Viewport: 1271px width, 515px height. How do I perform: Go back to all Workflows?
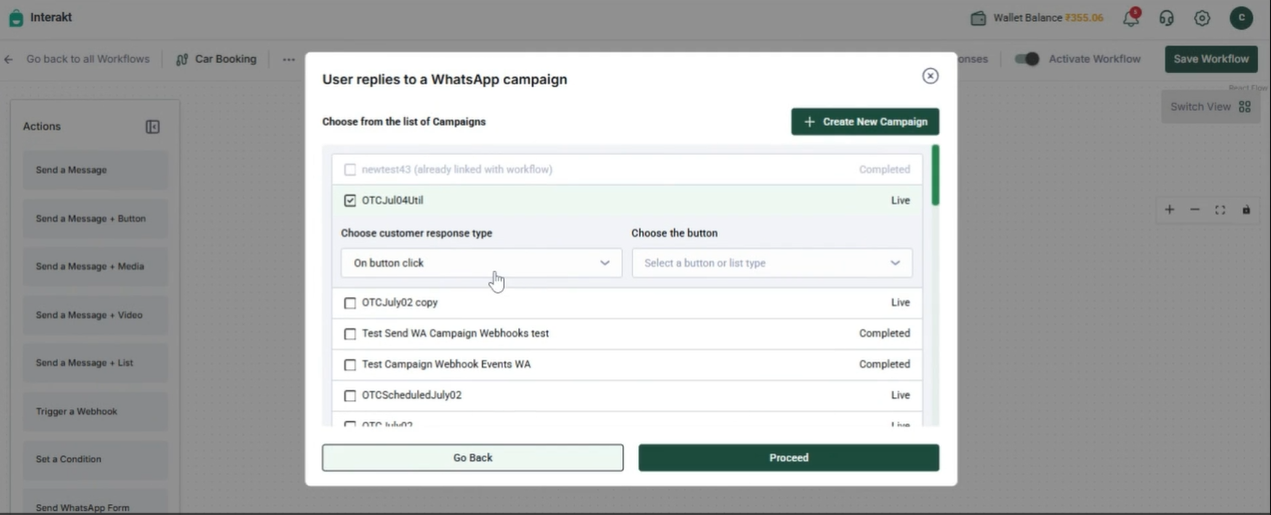(x=88, y=59)
